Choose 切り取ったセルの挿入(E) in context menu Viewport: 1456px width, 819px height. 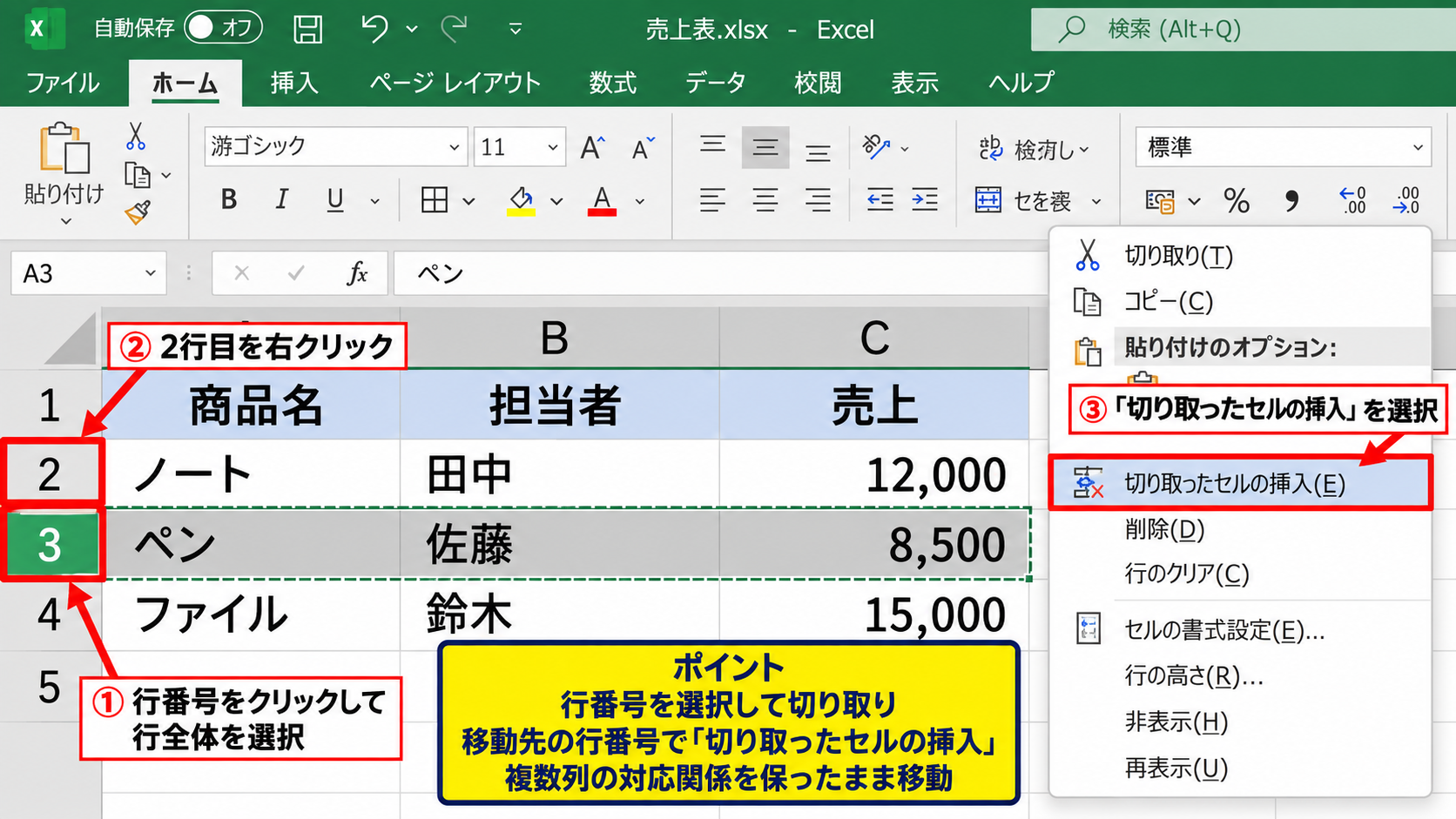[1241, 483]
